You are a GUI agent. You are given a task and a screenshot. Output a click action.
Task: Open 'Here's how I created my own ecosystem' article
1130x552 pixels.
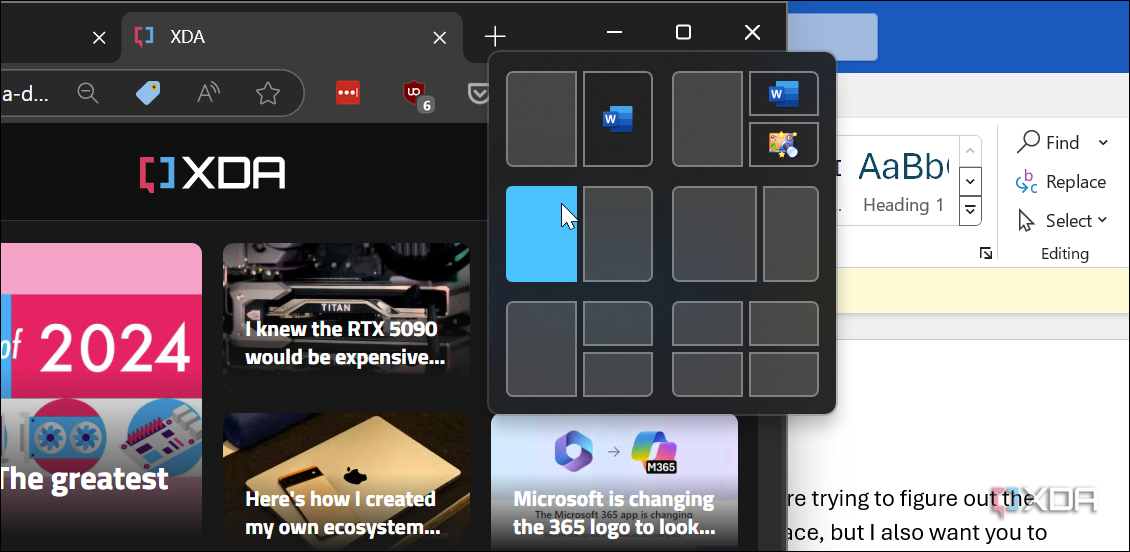[x=346, y=481]
